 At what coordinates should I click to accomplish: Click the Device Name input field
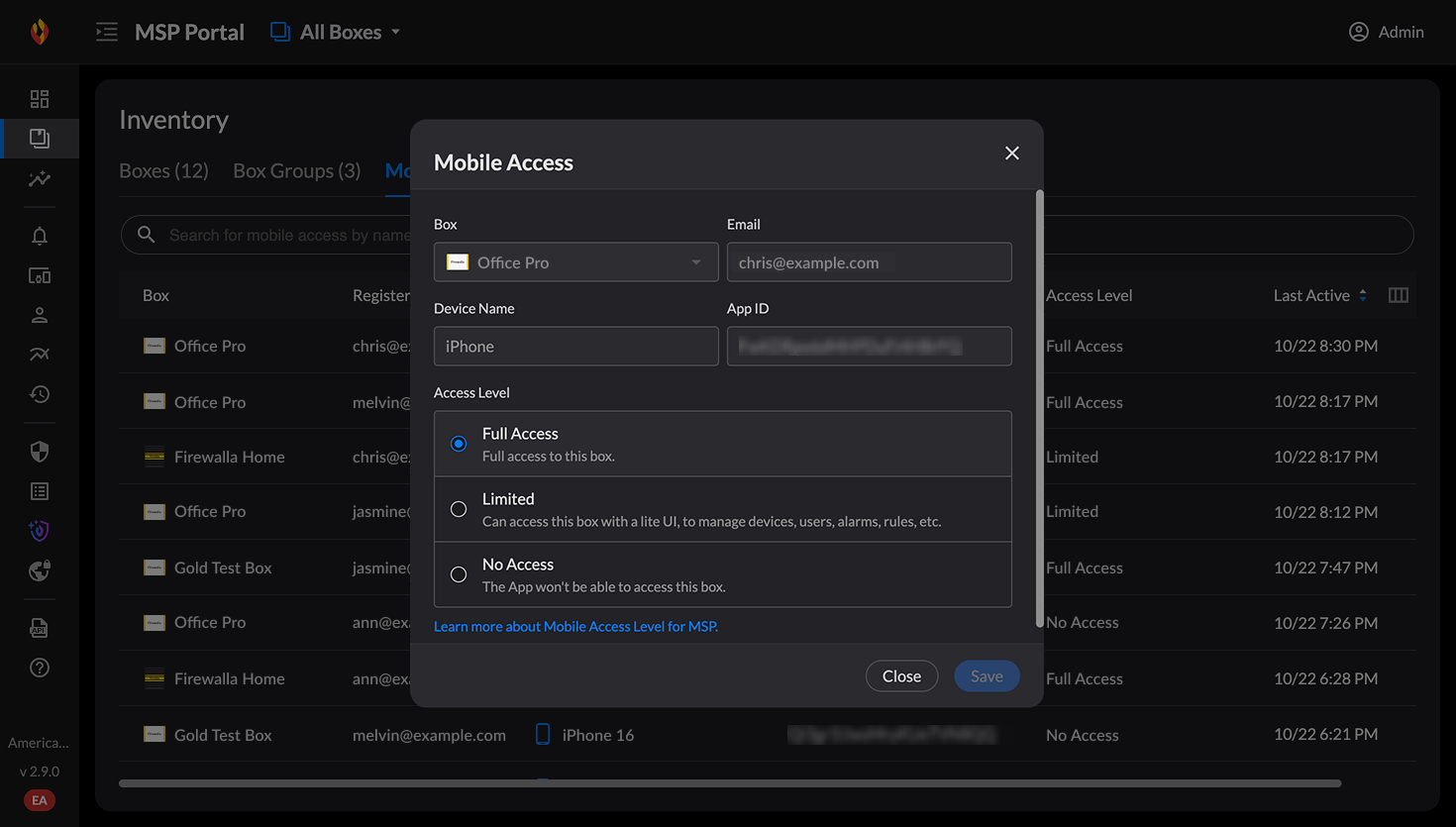tap(575, 347)
